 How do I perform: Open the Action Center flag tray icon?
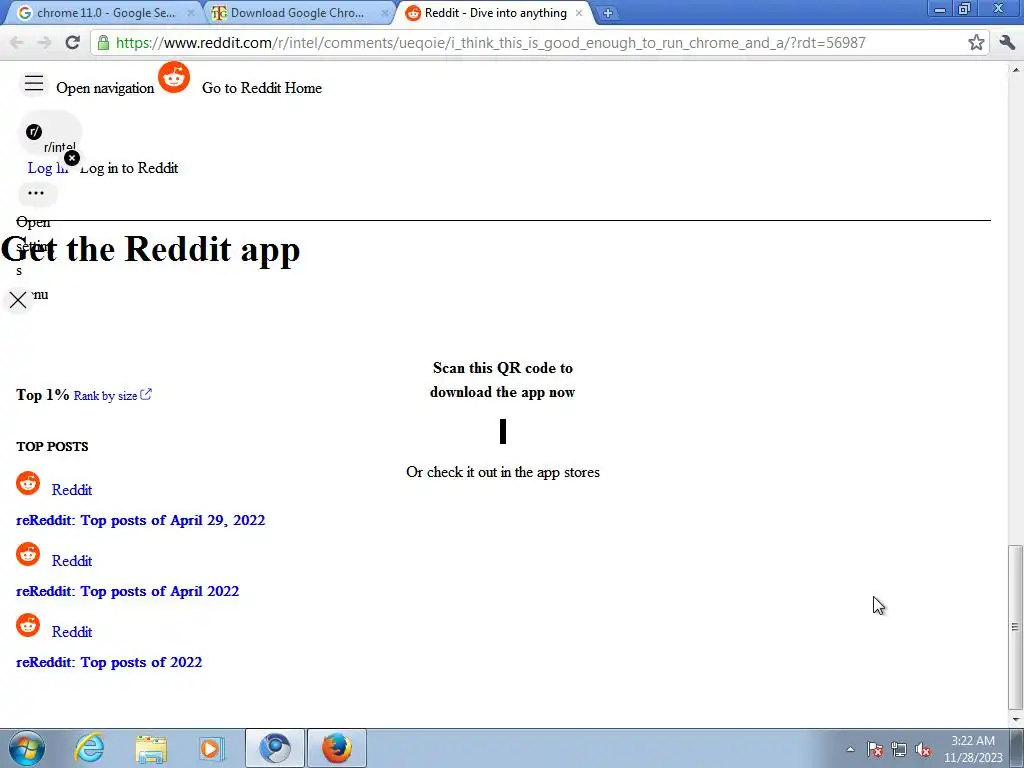pos(875,750)
